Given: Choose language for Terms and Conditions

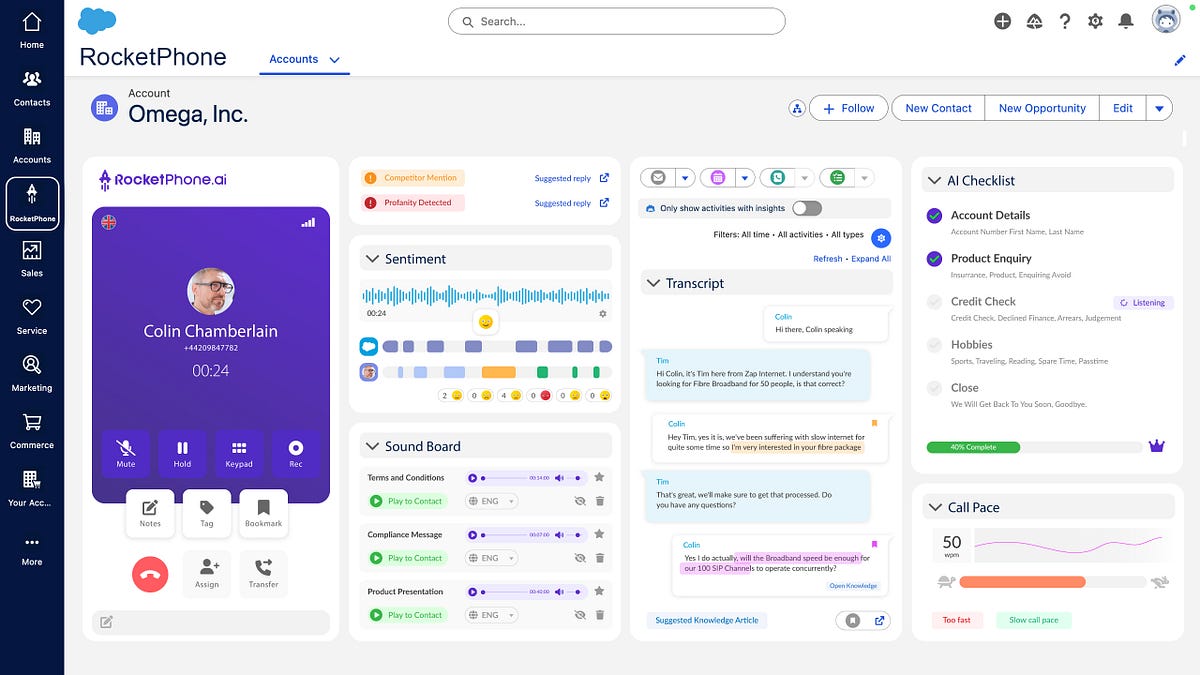Looking at the screenshot, I should coord(491,501).
